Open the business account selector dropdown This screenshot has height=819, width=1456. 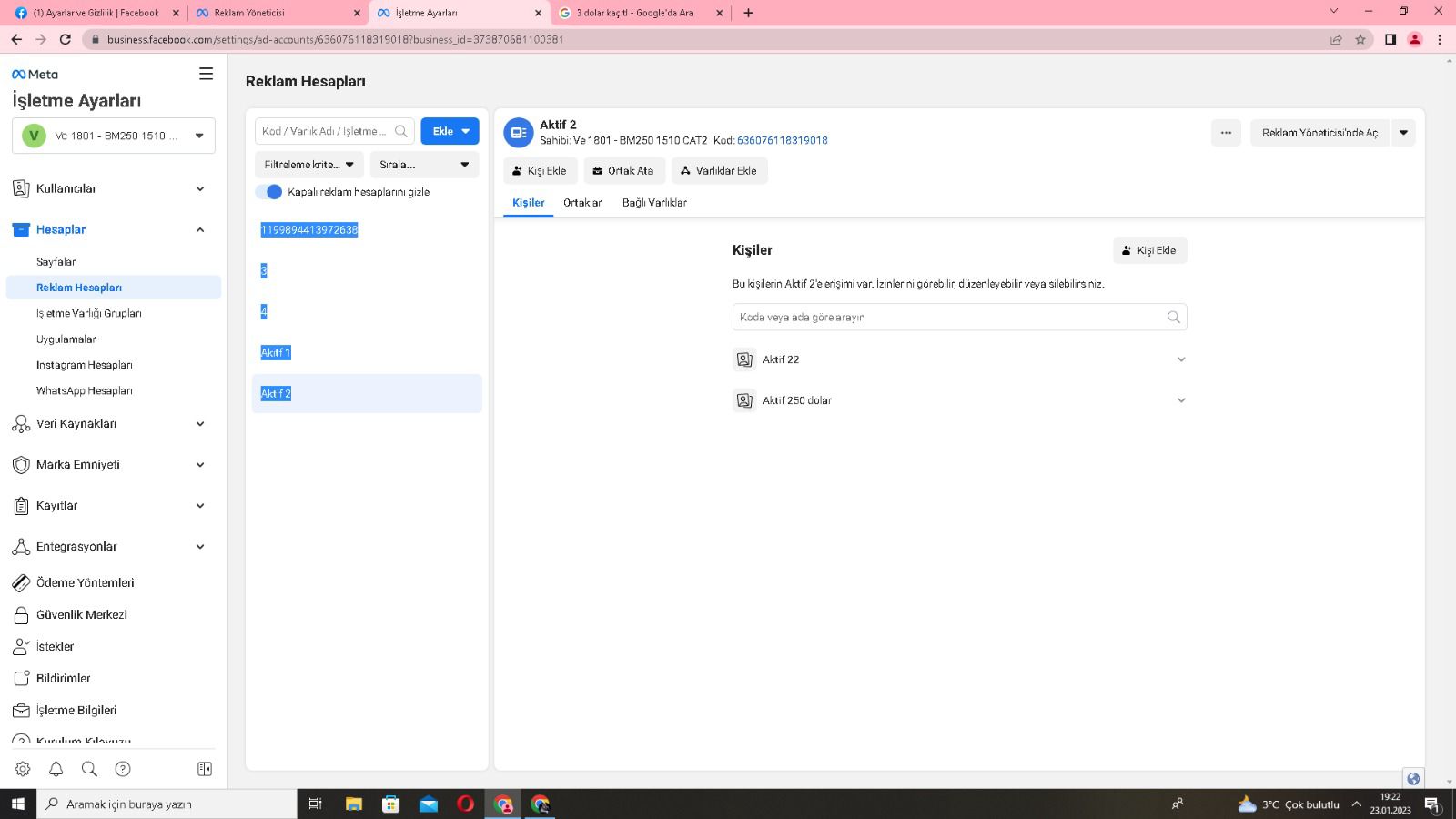[x=114, y=136]
